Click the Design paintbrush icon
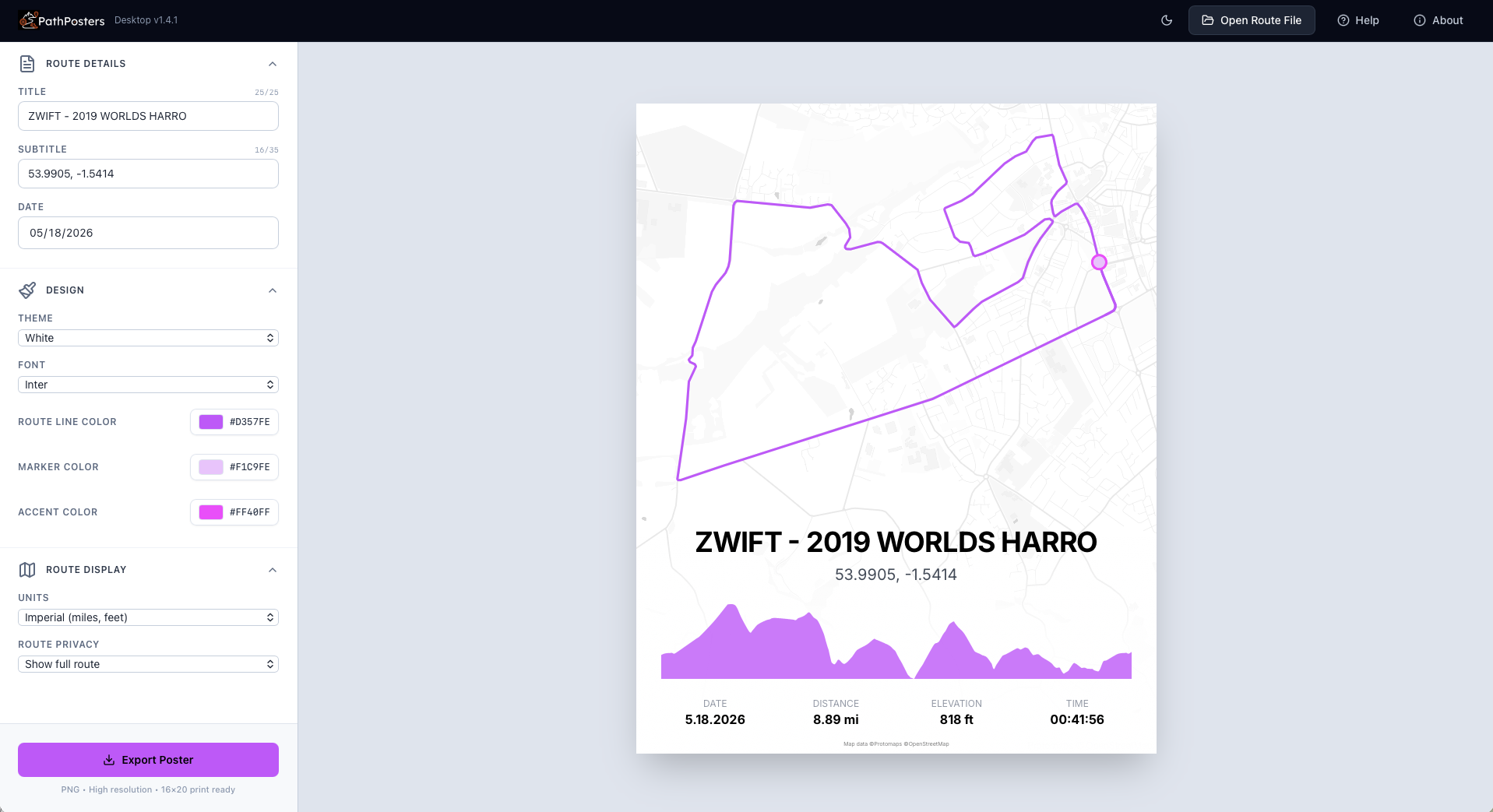 pos(27,290)
